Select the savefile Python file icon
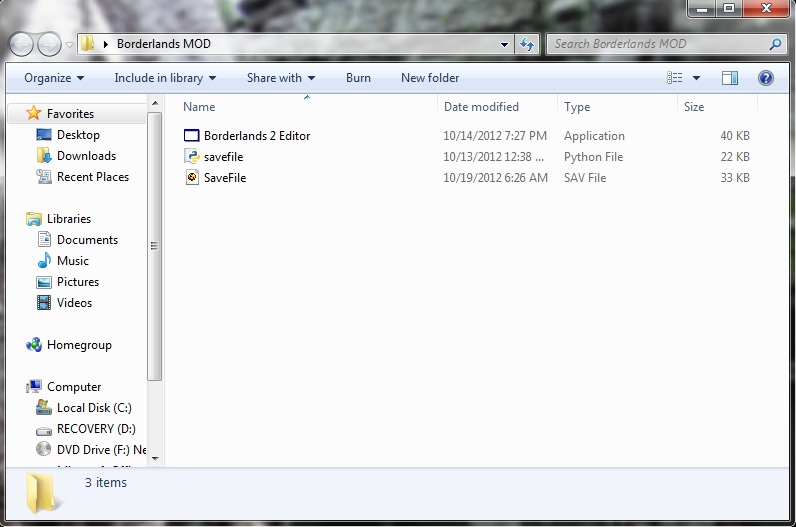This screenshot has width=796, height=527. [x=193, y=157]
